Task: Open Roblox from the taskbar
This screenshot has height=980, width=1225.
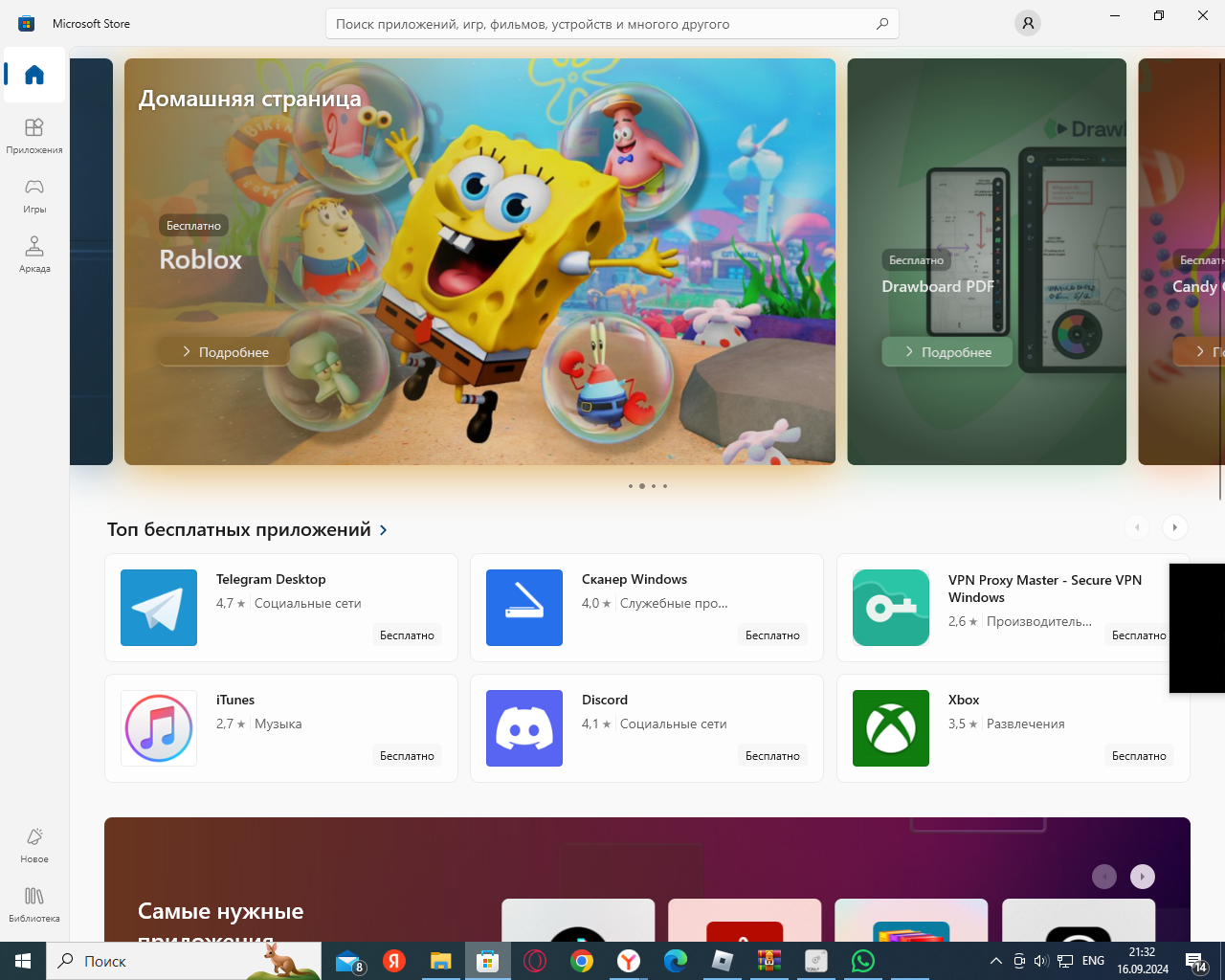Action: pos(722,961)
